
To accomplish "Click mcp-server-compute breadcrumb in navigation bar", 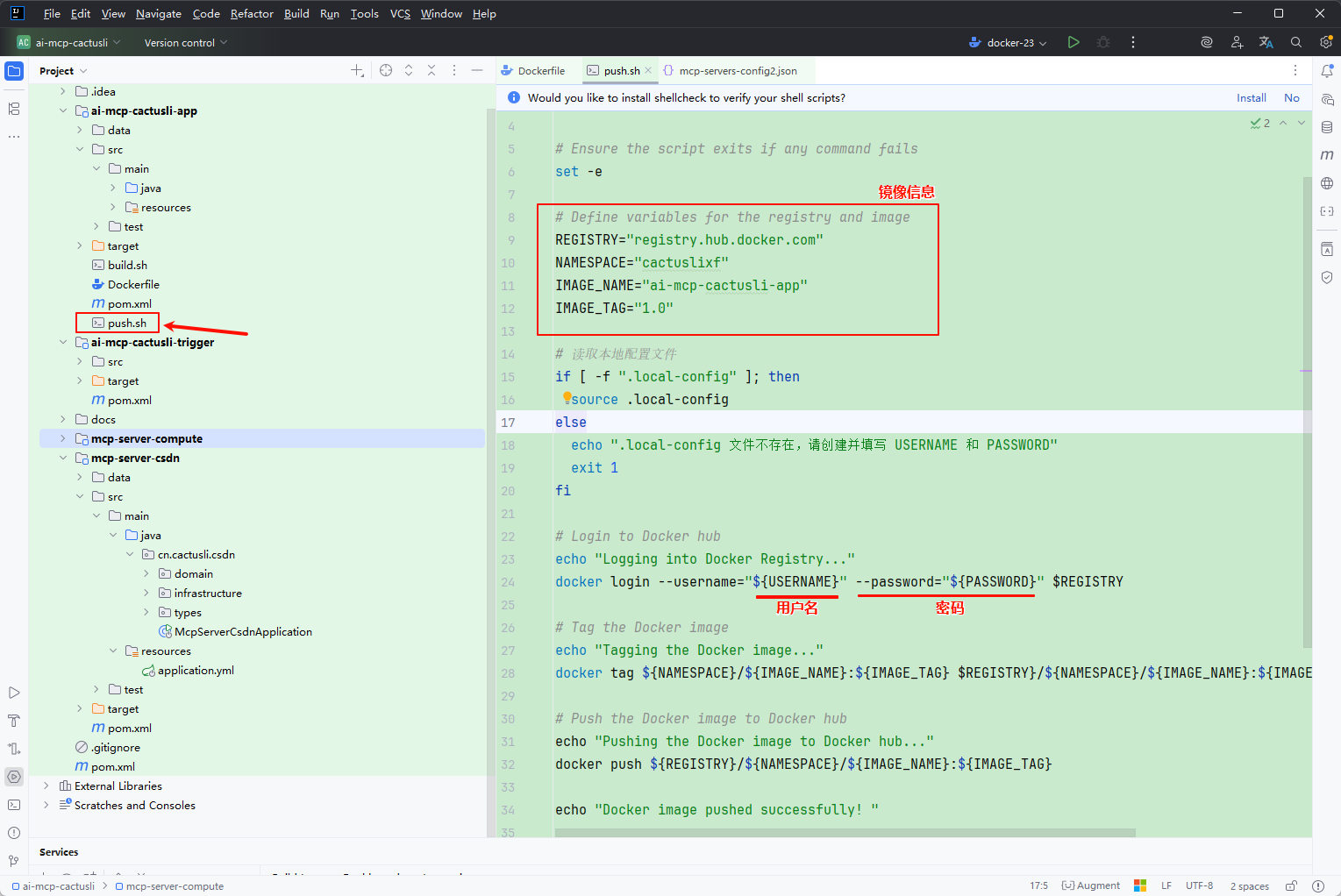I will click(x=168, y=885).
